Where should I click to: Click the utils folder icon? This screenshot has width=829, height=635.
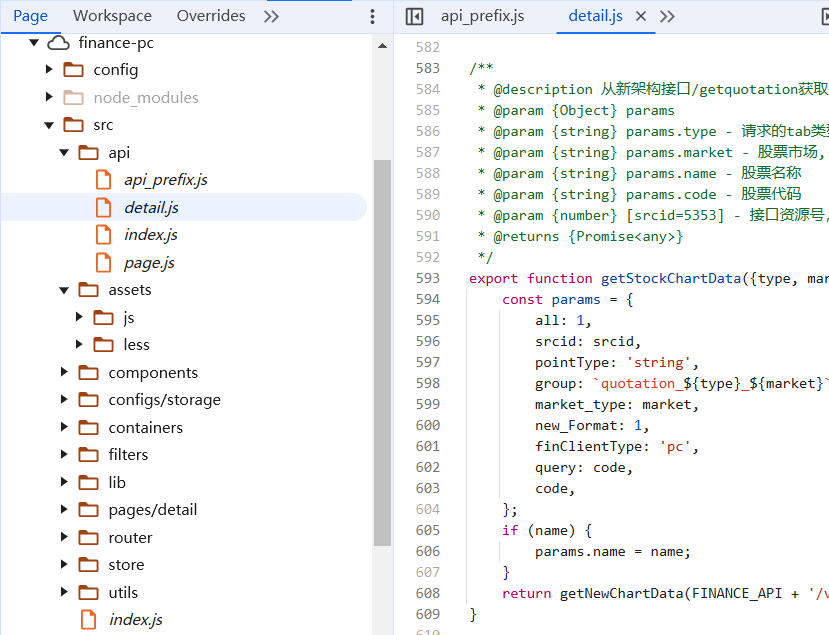pyautogui.click(x=88, y=592)
